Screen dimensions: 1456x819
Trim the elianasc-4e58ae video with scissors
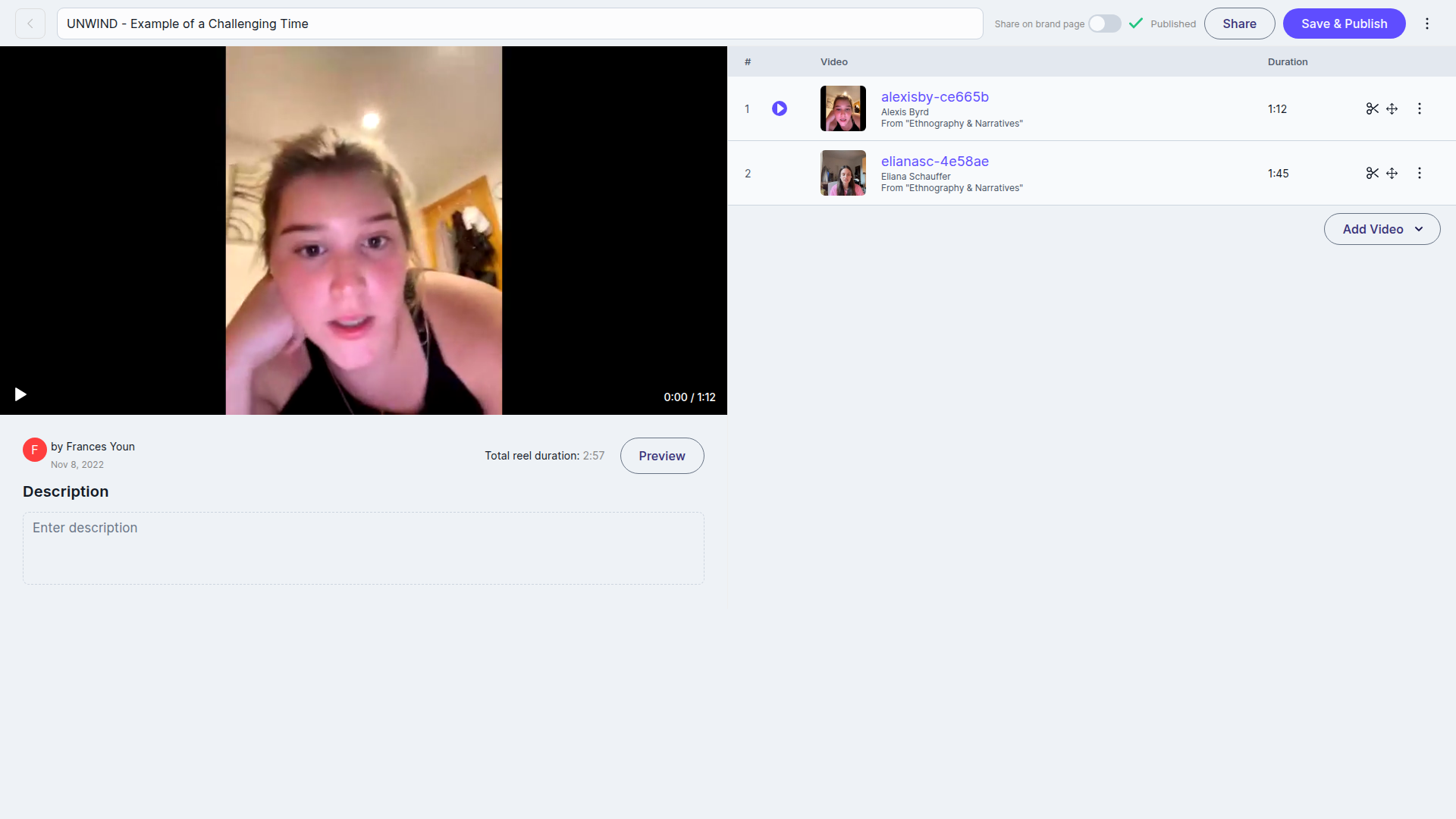[1372, 173]
